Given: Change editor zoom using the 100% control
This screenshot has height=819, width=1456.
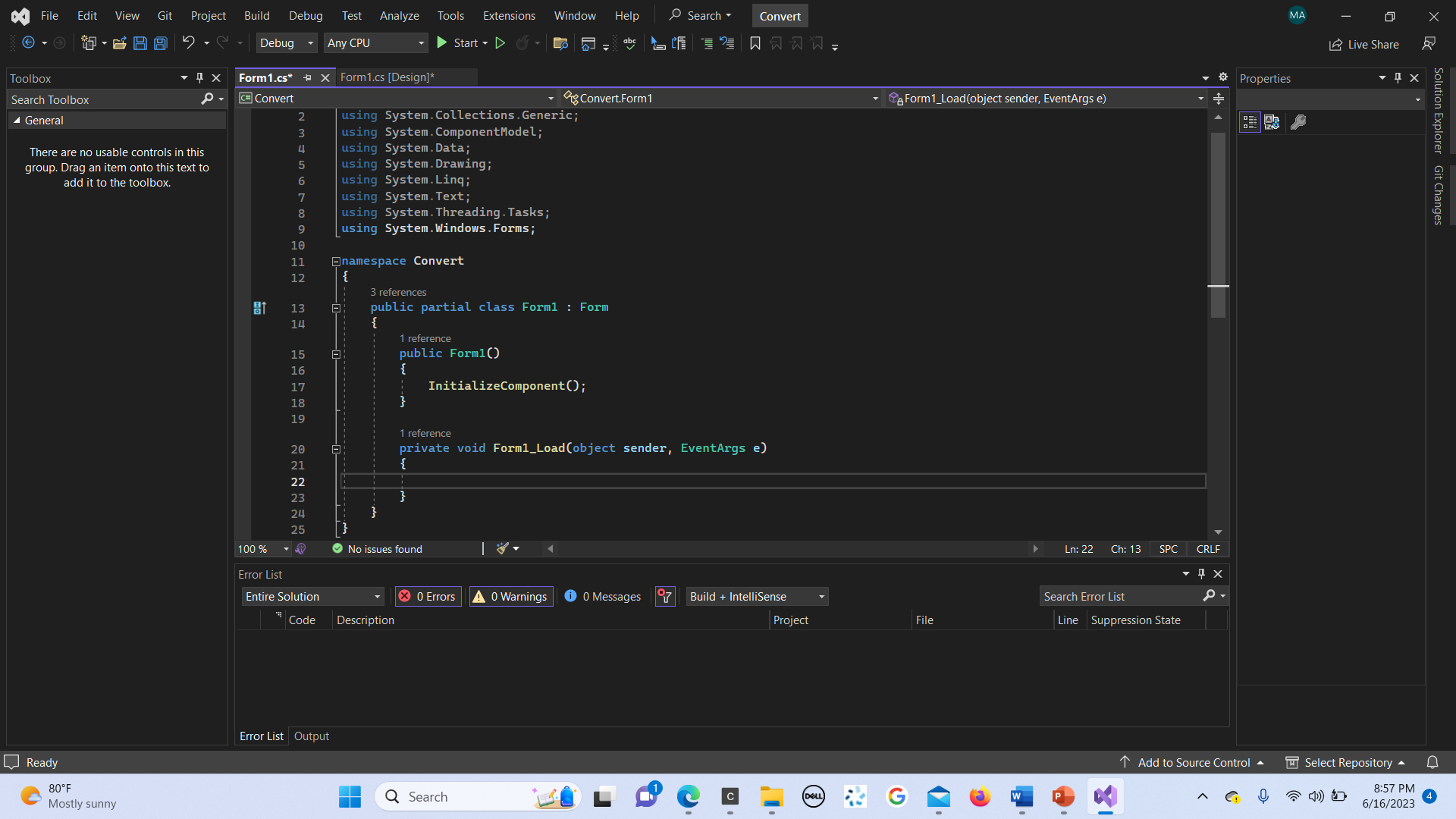Looking at the screenshot, I should click(262, 548).
